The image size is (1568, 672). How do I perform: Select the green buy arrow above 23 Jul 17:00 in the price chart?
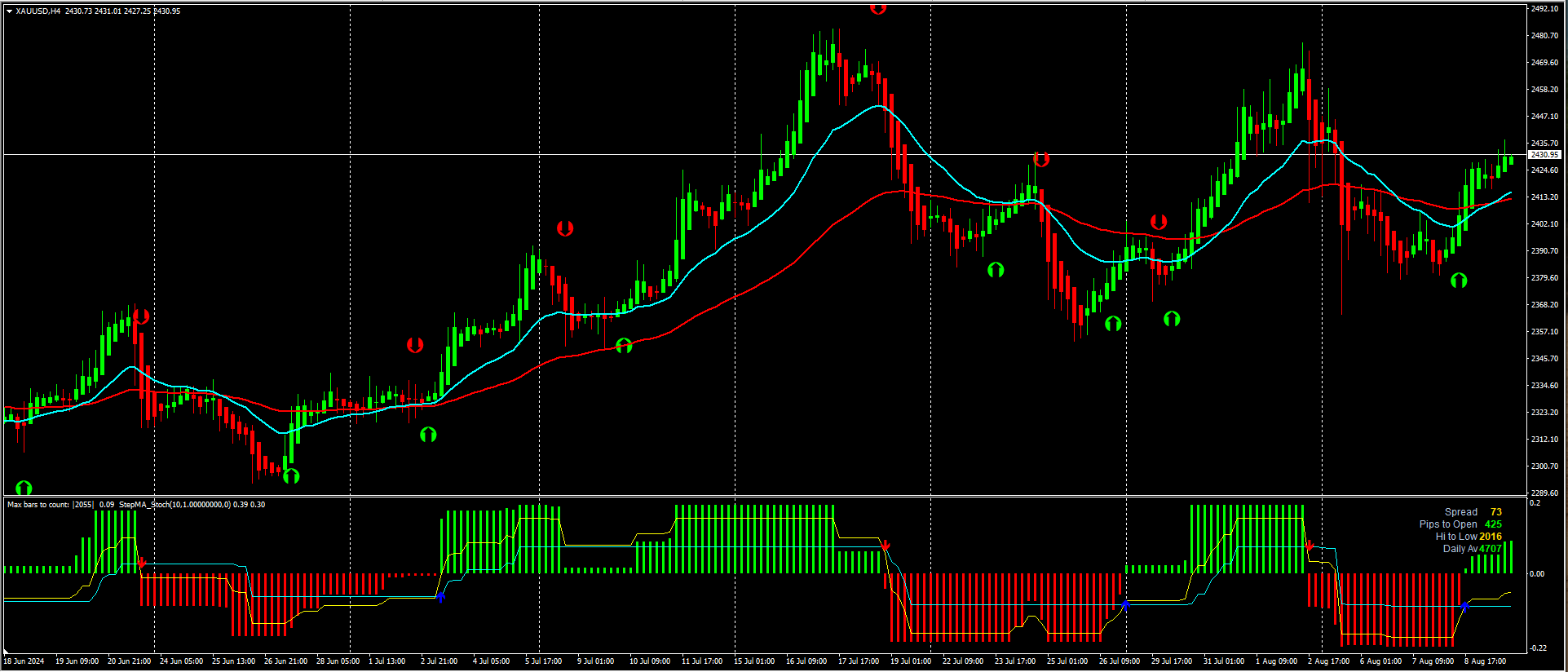coord(996,270)
